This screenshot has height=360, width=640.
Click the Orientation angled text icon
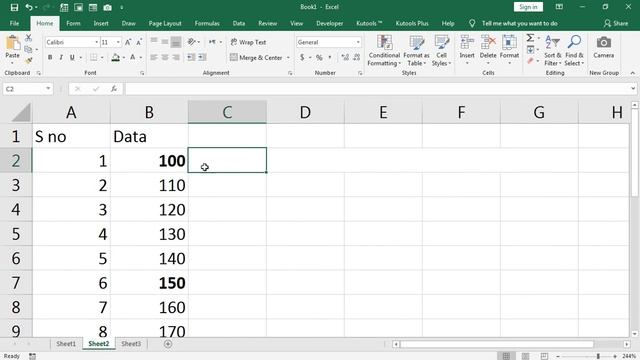click(191, 42)
